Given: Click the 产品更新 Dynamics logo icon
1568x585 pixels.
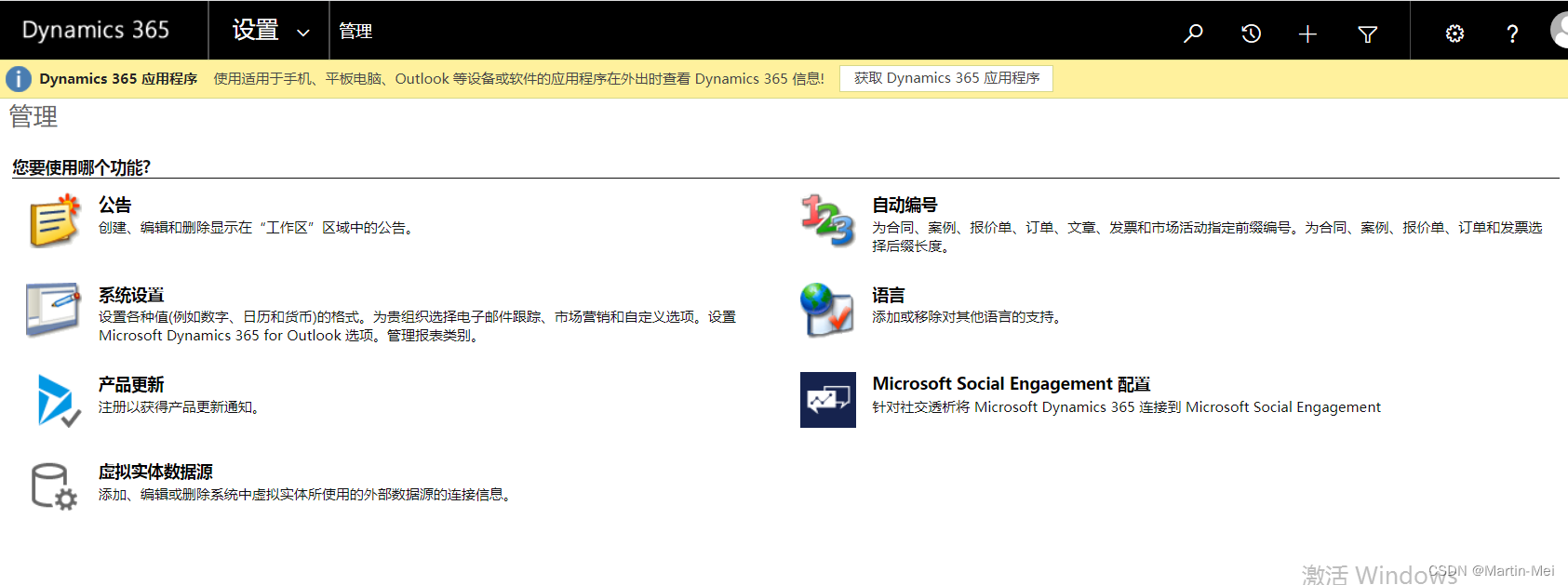Looking at the screenshot, I should (x=58, y=400).
